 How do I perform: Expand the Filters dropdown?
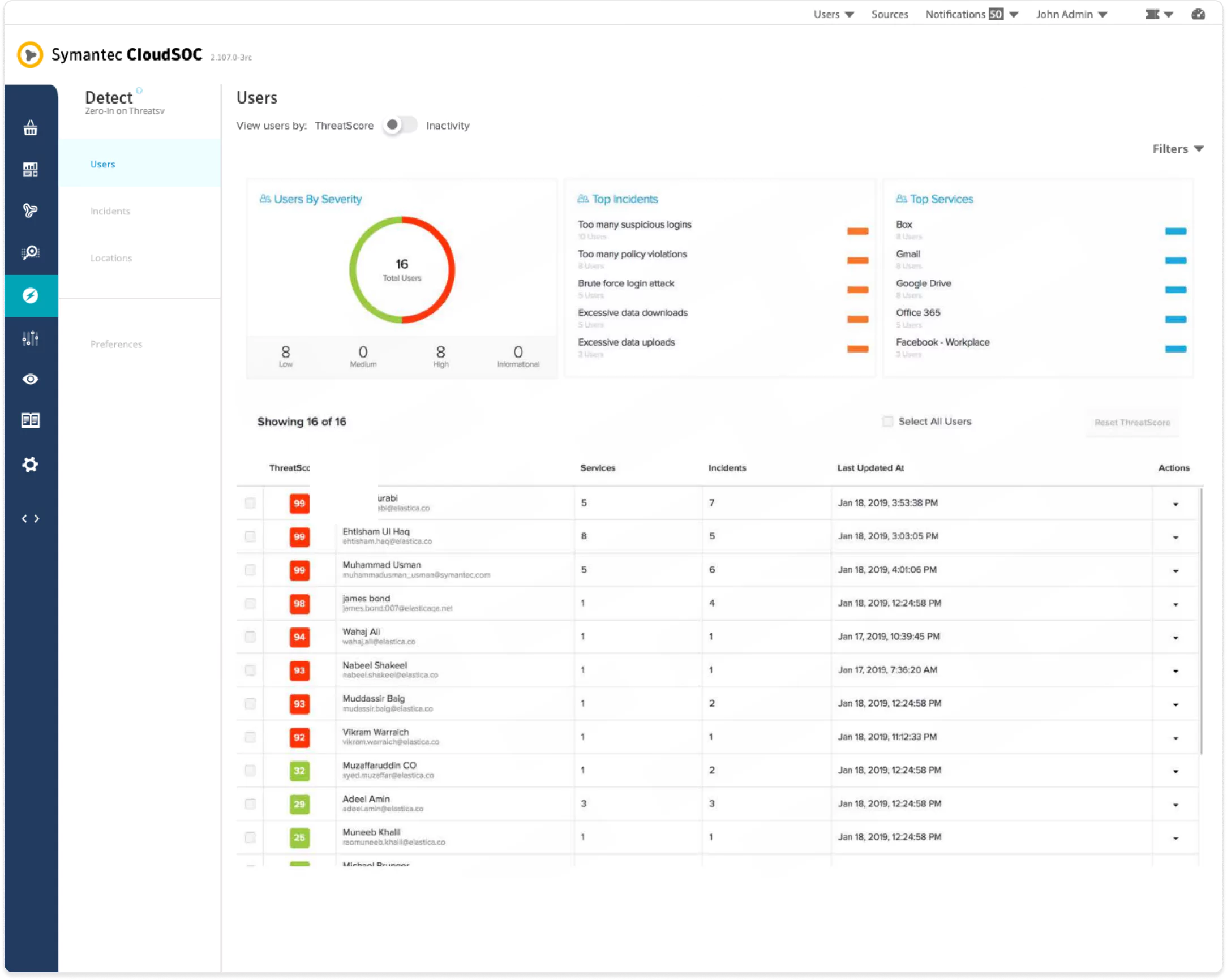(1178, 149)
